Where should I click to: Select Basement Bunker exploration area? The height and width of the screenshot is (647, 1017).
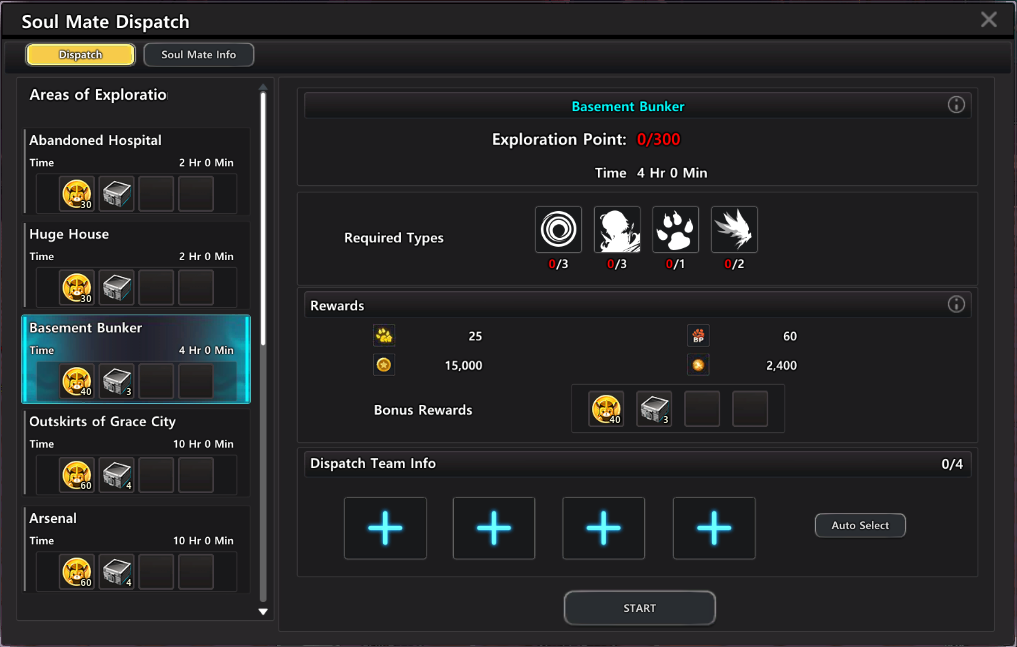point(137,359)
